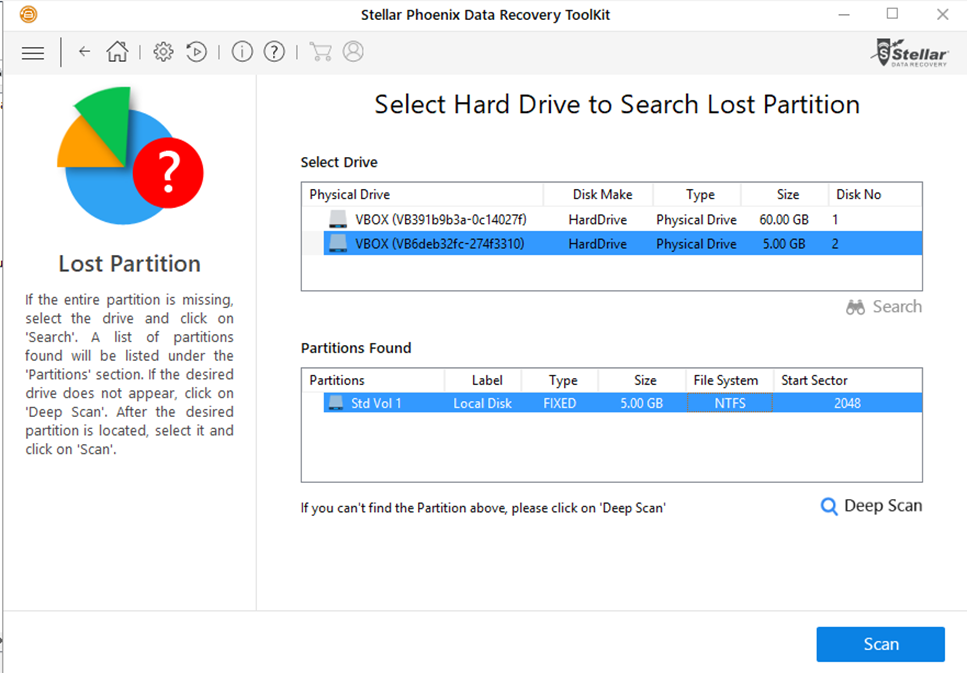
Task: Go back with the arrow icon
Action: click(x=84, y=52)
